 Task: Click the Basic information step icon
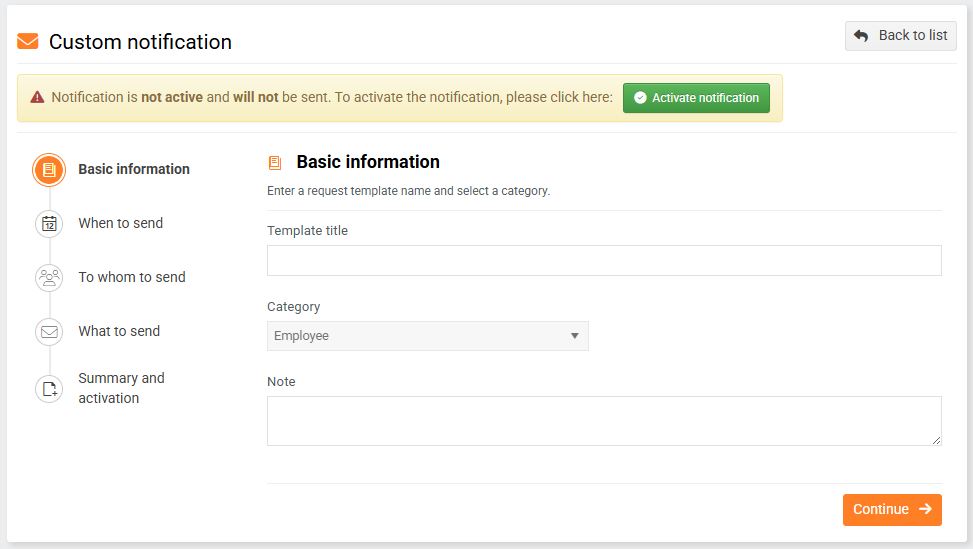tap(49, 170)
